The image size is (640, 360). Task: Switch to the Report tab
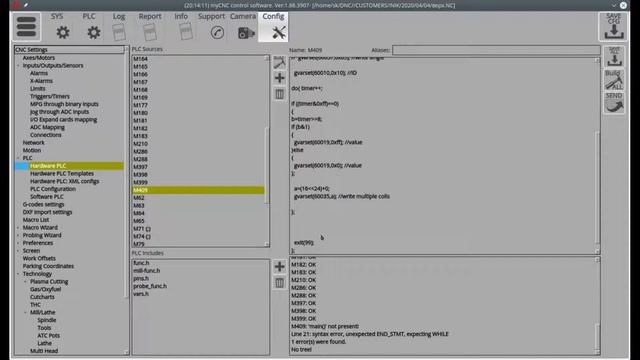pos(150,27)
